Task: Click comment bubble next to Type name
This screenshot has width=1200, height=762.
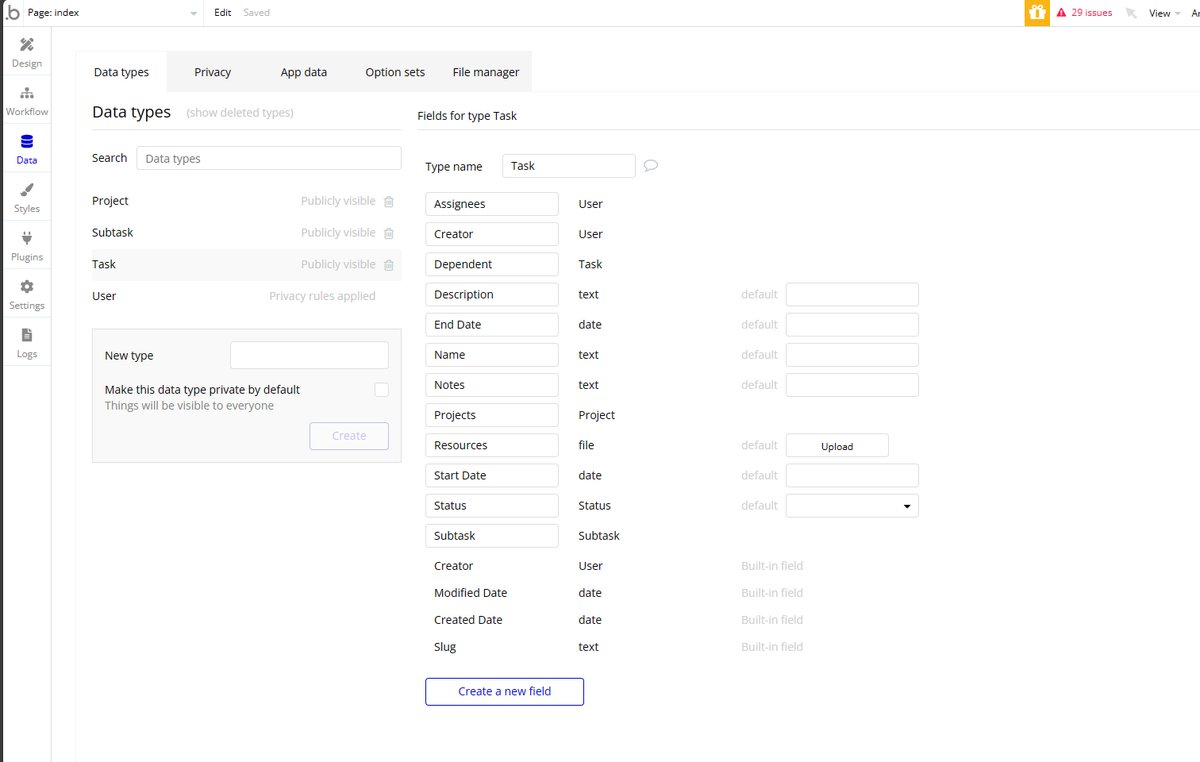Action: coord(651,166)
